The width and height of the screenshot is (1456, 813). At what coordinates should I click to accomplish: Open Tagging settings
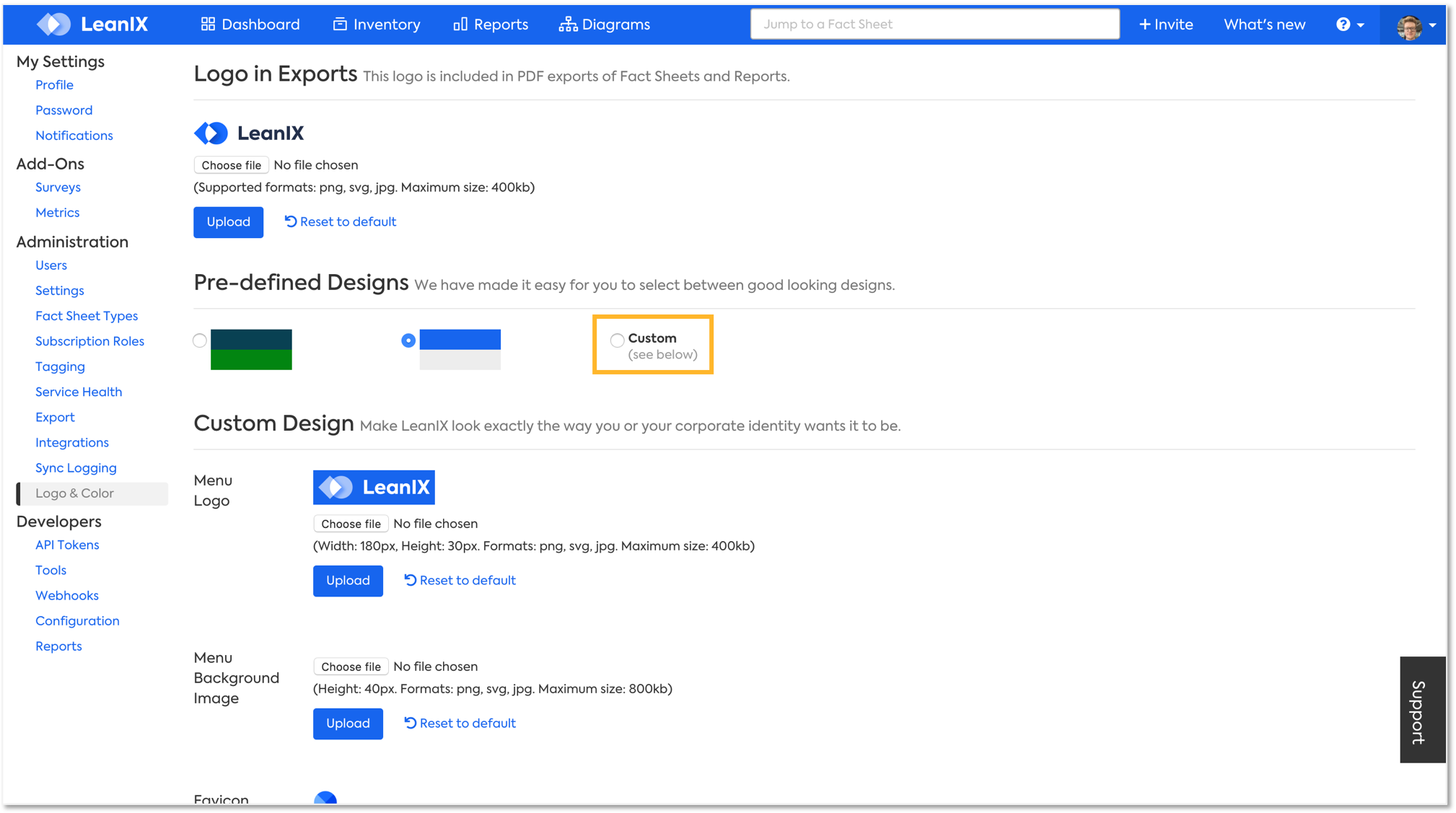[x=60, y=366]
